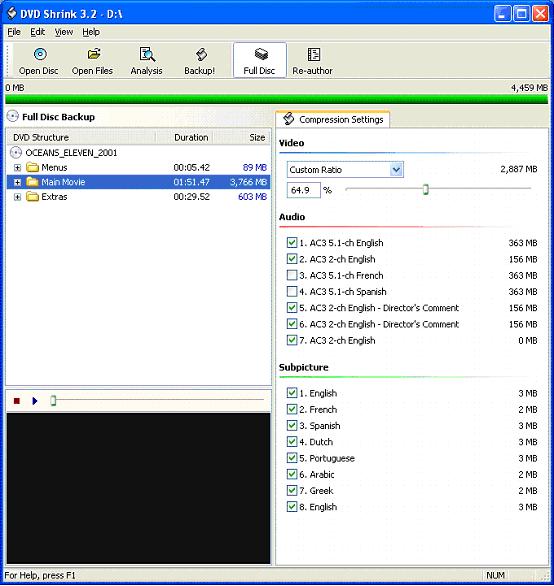Click the preview seek slider handle

pyautogui.click(x=53, y=401)
